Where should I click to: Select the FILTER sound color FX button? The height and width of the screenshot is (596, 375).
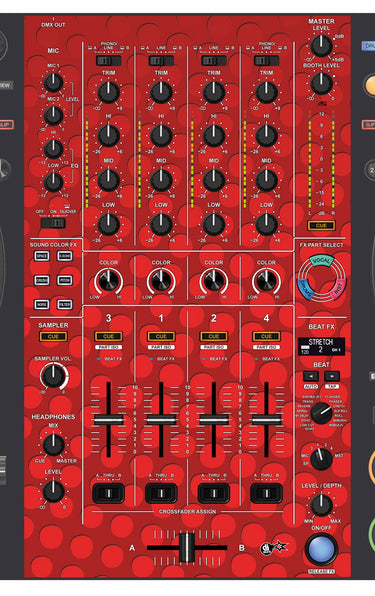(65, 304)
